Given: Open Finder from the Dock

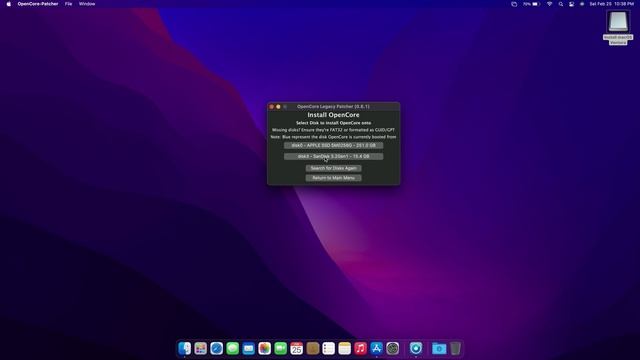Looking at the screenshot, I should 184,348.
